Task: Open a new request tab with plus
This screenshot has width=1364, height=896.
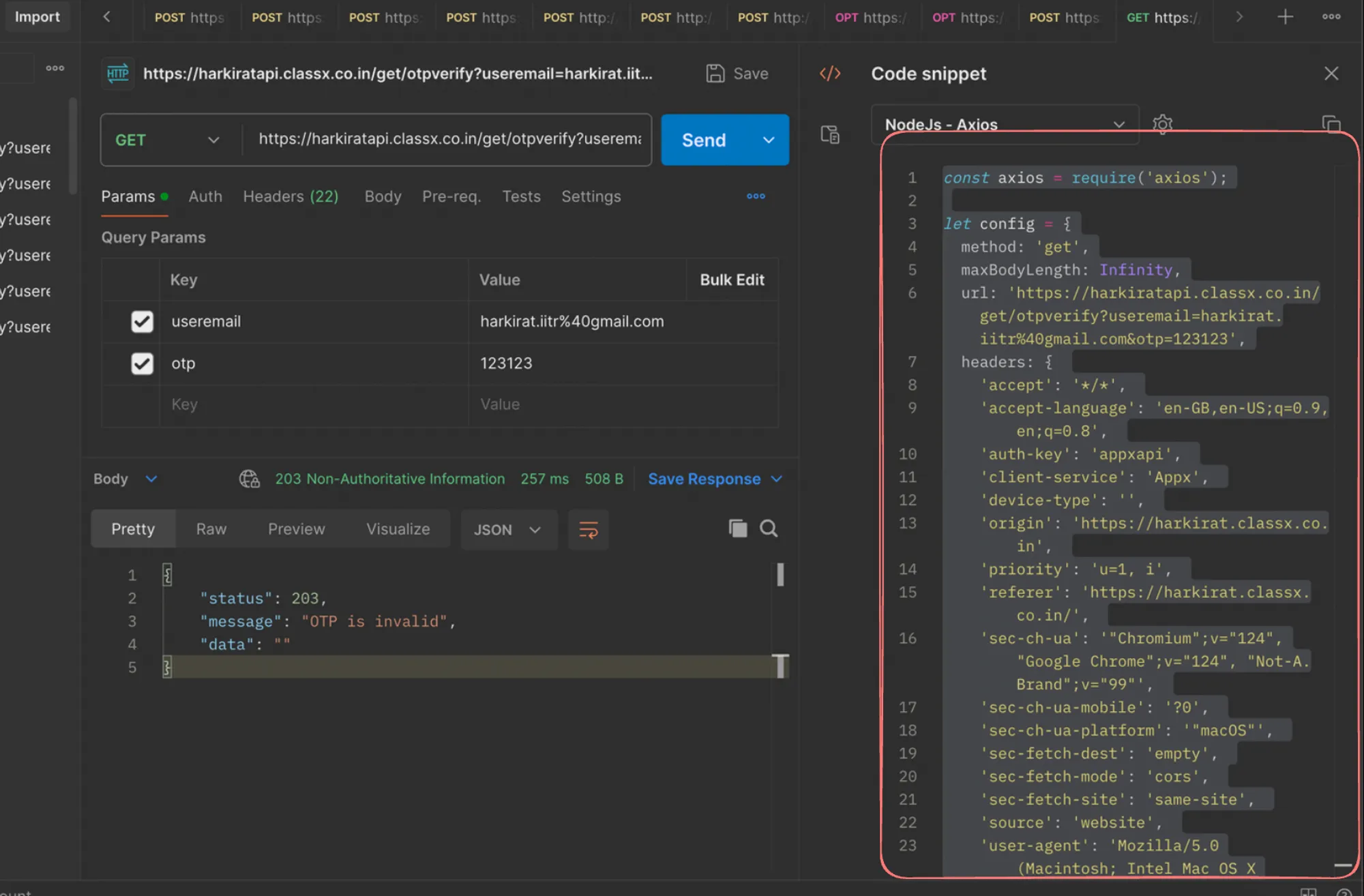Action: pyautogui.click(x=1285, y=17)
